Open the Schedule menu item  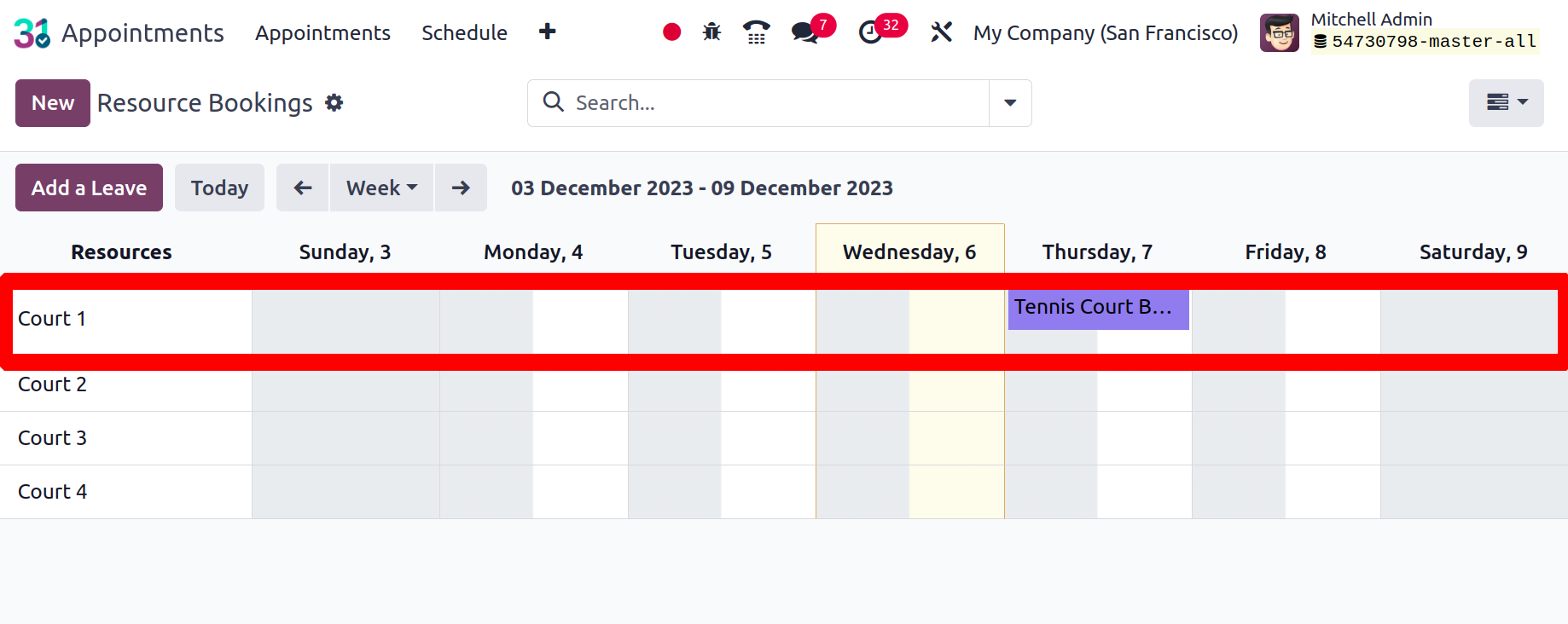click(464, 32)
